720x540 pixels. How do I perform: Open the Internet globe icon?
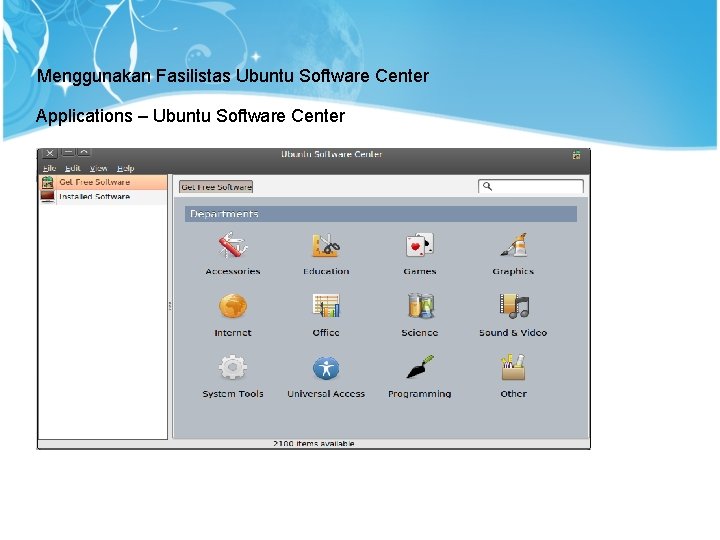[233, 306]
